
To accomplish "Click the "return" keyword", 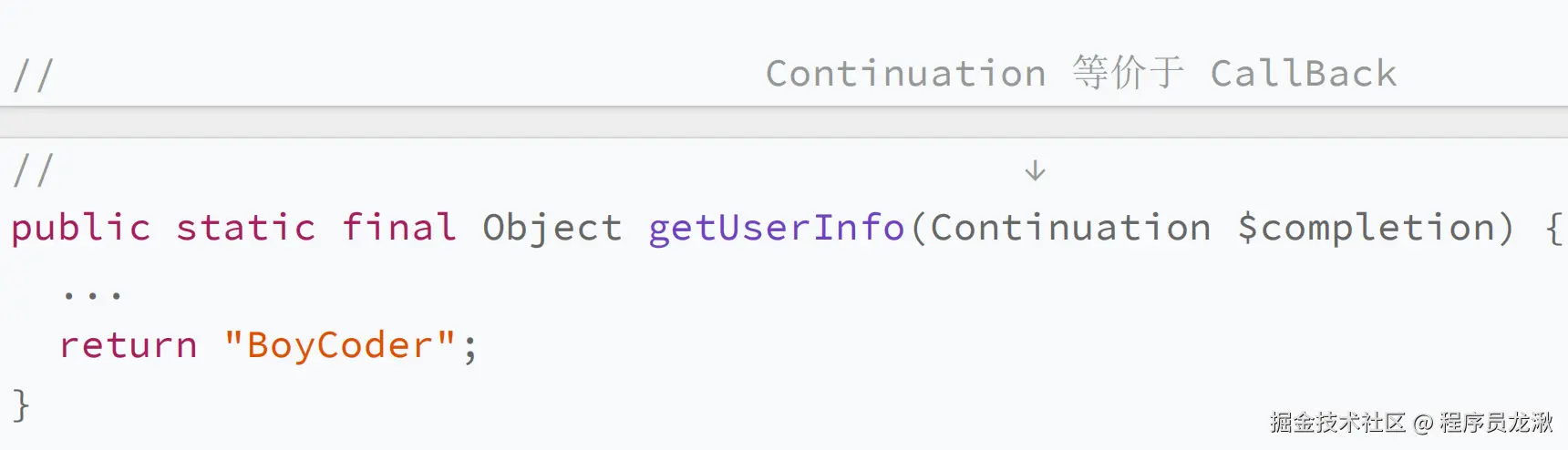I will point(129,346).
